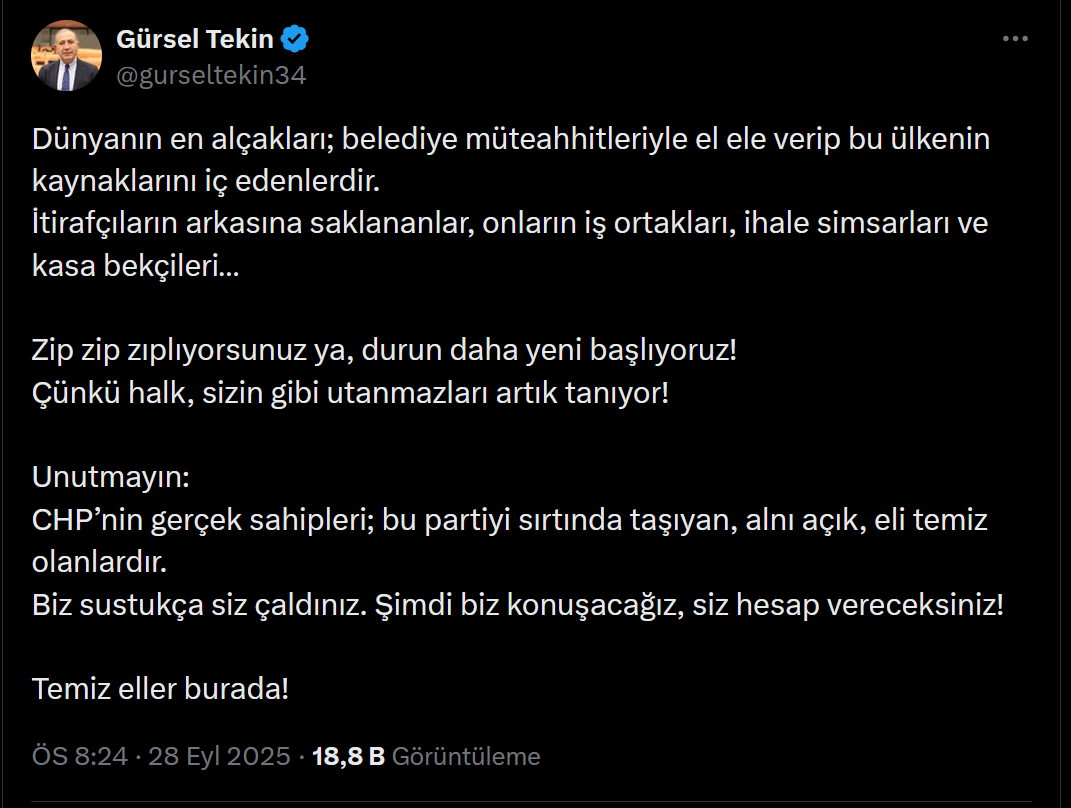Screen dimensions: 1071x808
Task: Click the line starting "Çünkü halk"
Action: tap(350, 393)
